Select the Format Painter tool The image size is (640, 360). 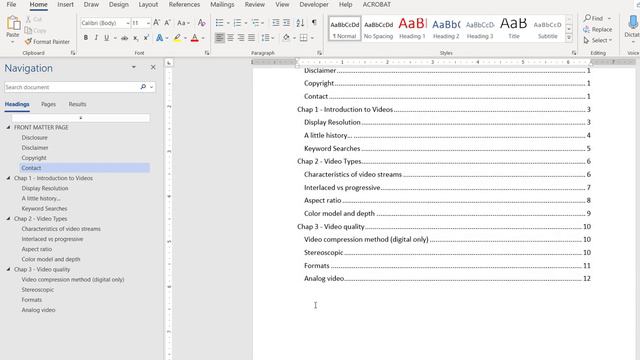[x=47, y=42]
